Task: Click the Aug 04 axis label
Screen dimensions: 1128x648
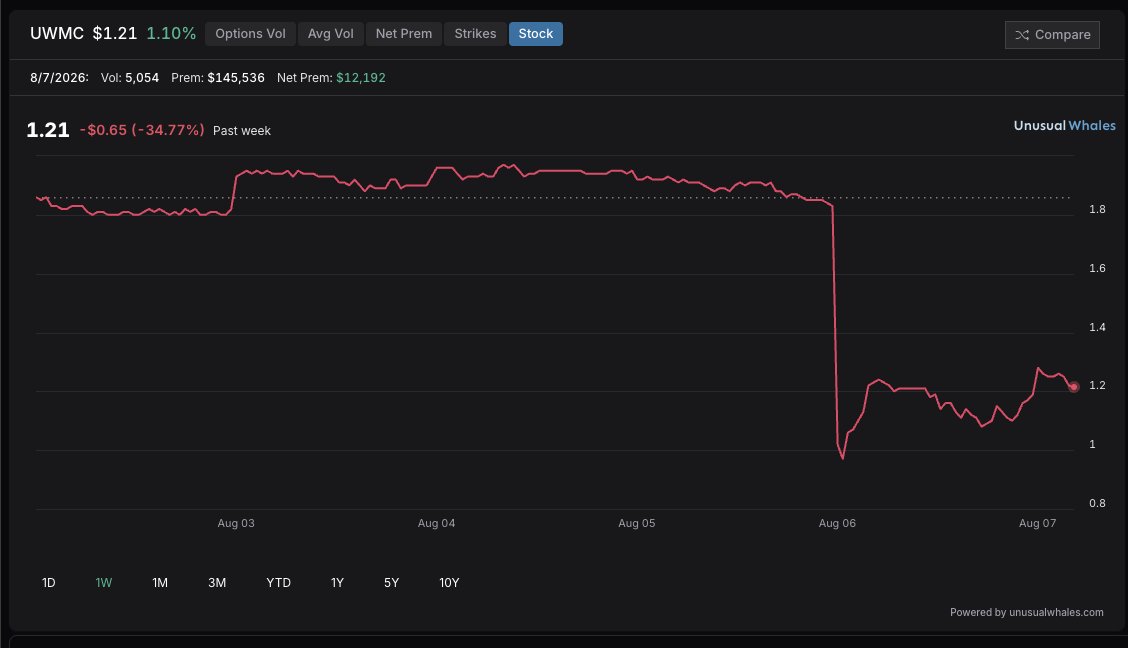Action: [x=436, y=524]
